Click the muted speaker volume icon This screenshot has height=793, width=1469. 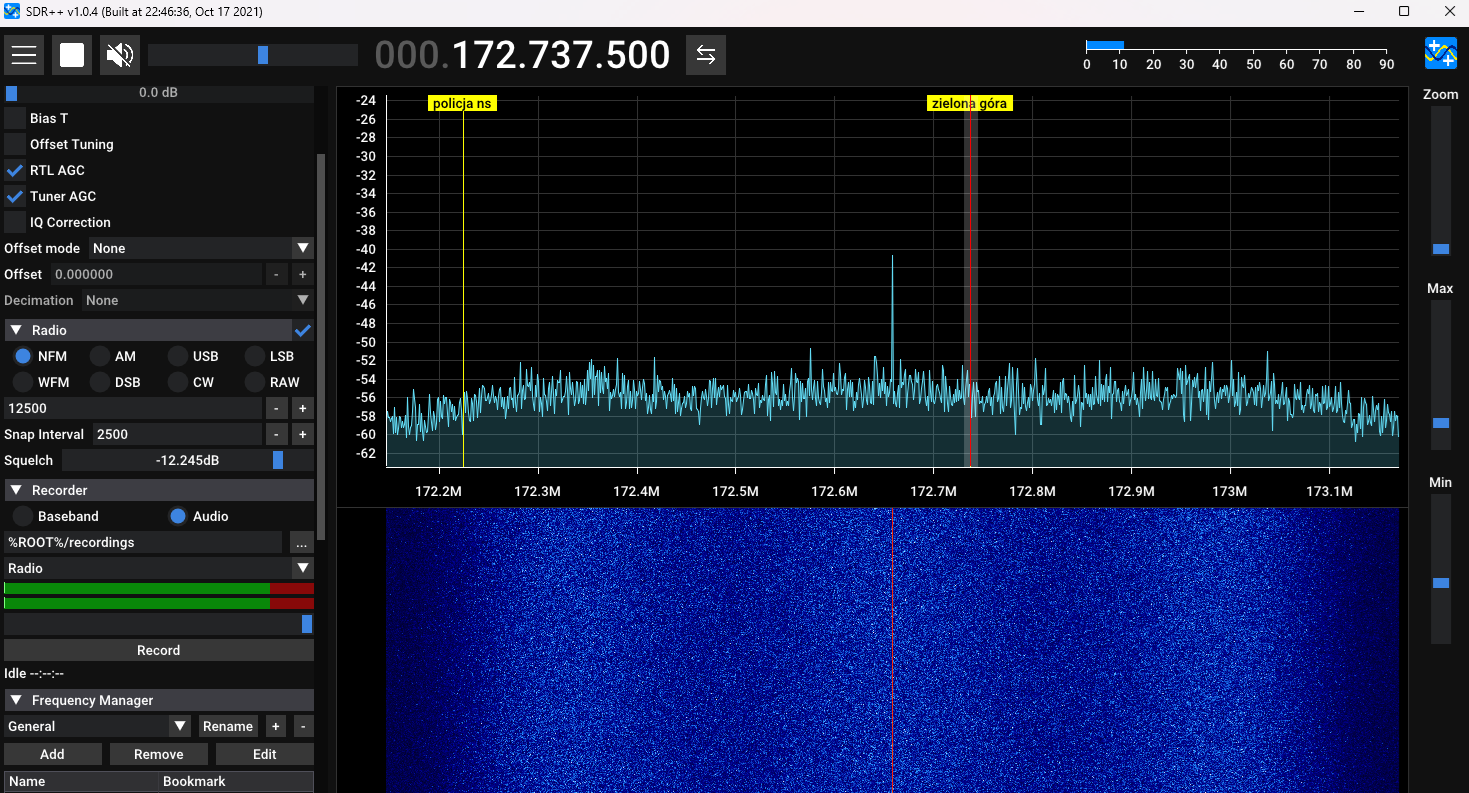point(120,55)
